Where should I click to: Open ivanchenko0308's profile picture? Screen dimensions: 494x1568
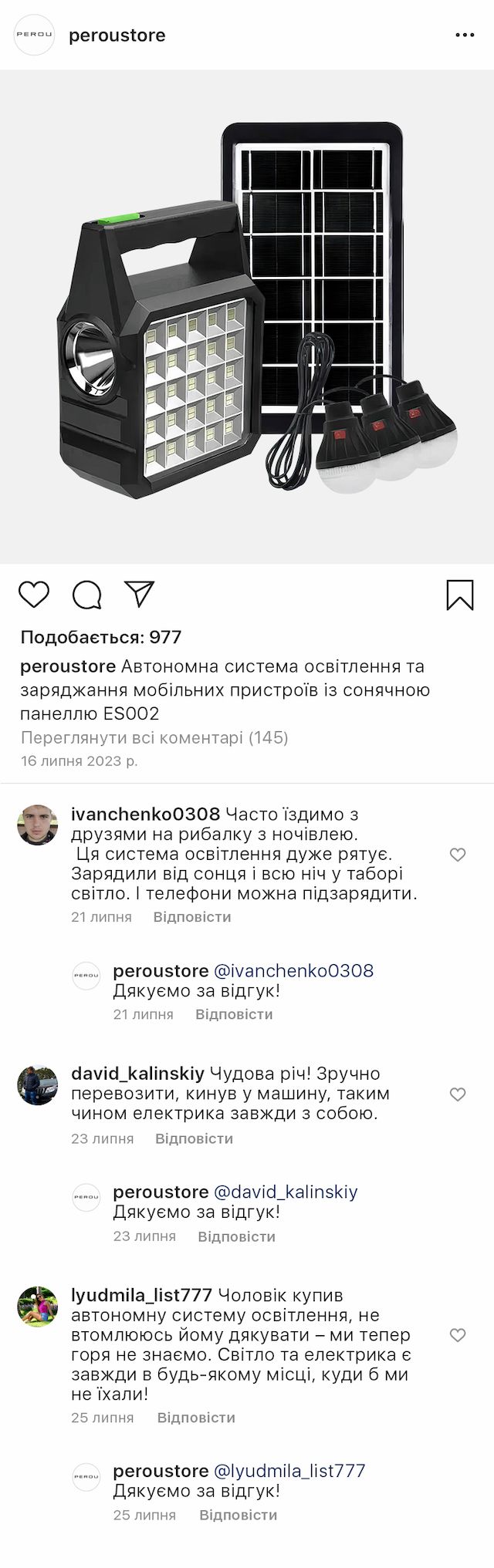coord(38,824)
